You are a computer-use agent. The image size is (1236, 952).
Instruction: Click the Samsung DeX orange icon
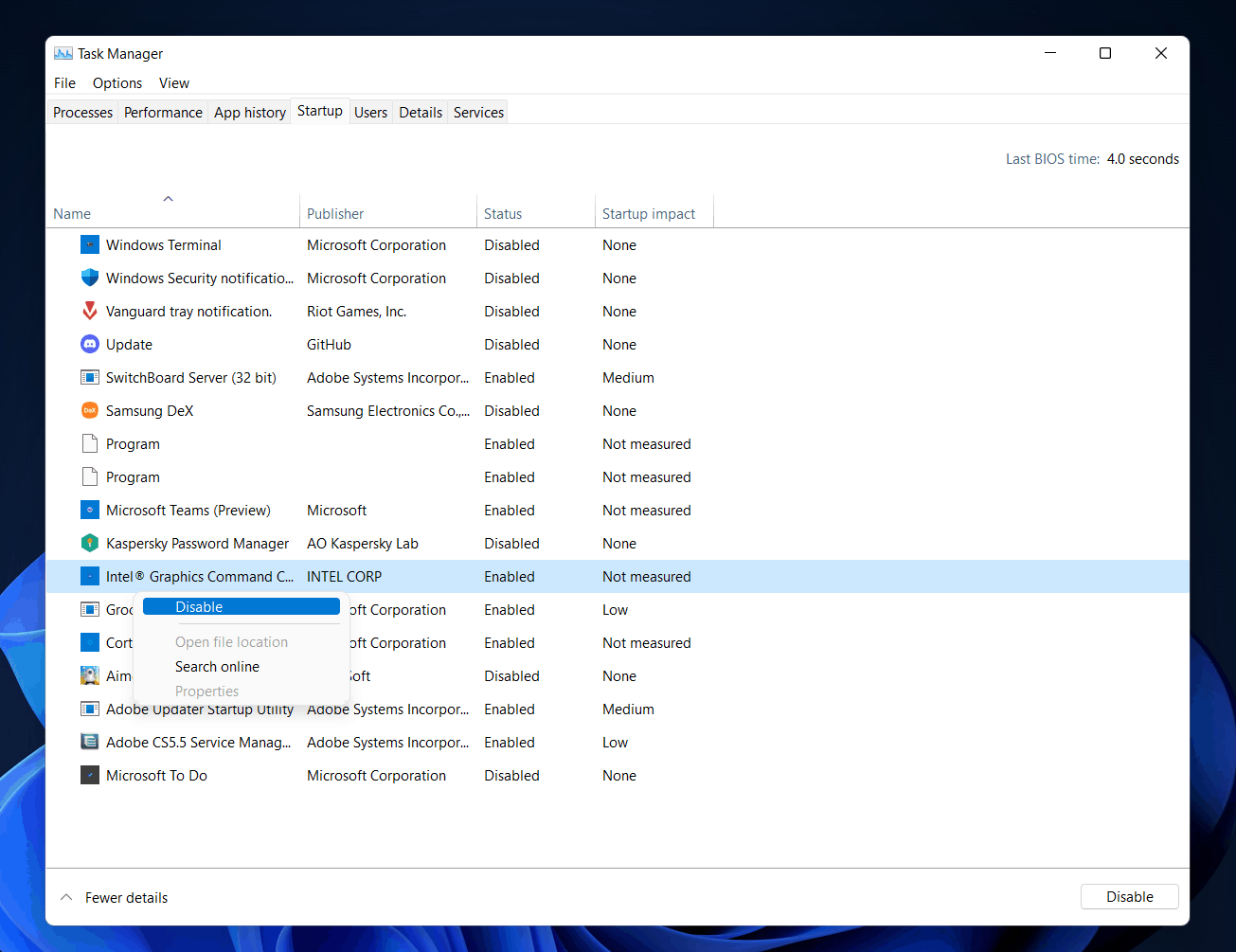pos(90,411)
